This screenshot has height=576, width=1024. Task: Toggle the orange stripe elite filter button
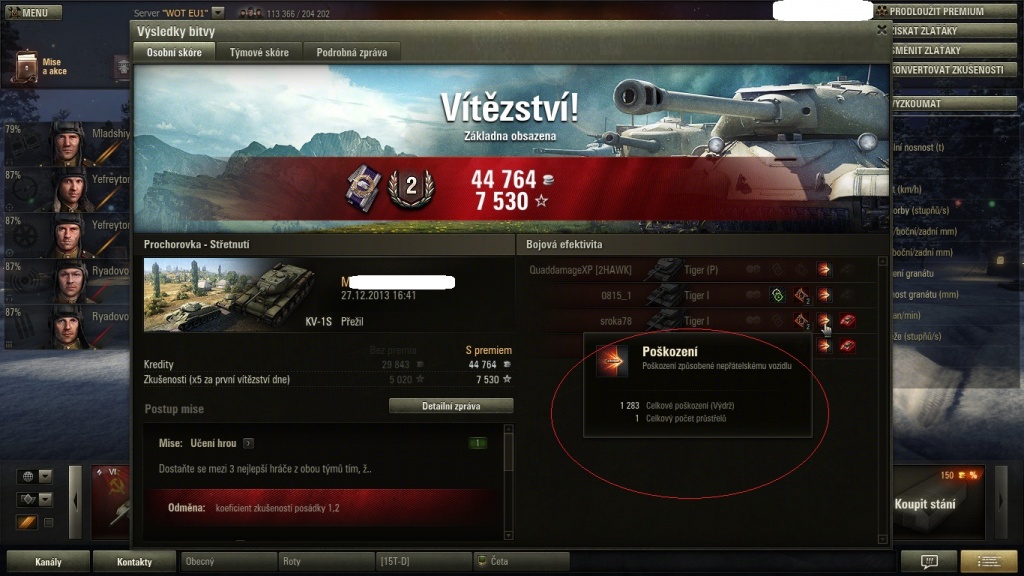[27, 522]
